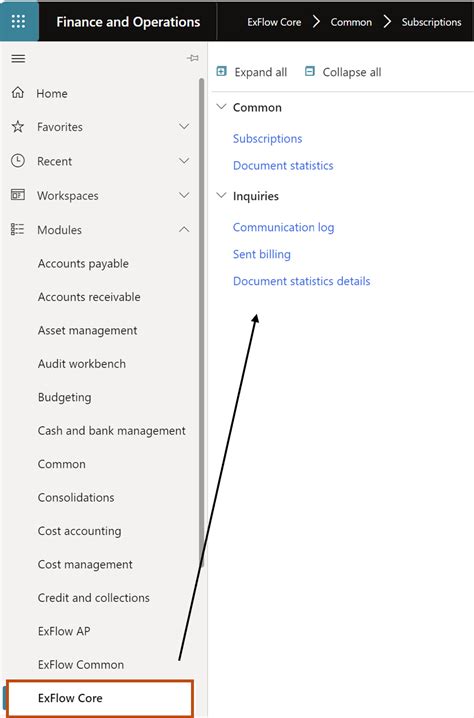
Task: Click the Home house icon
Action: 18,92
